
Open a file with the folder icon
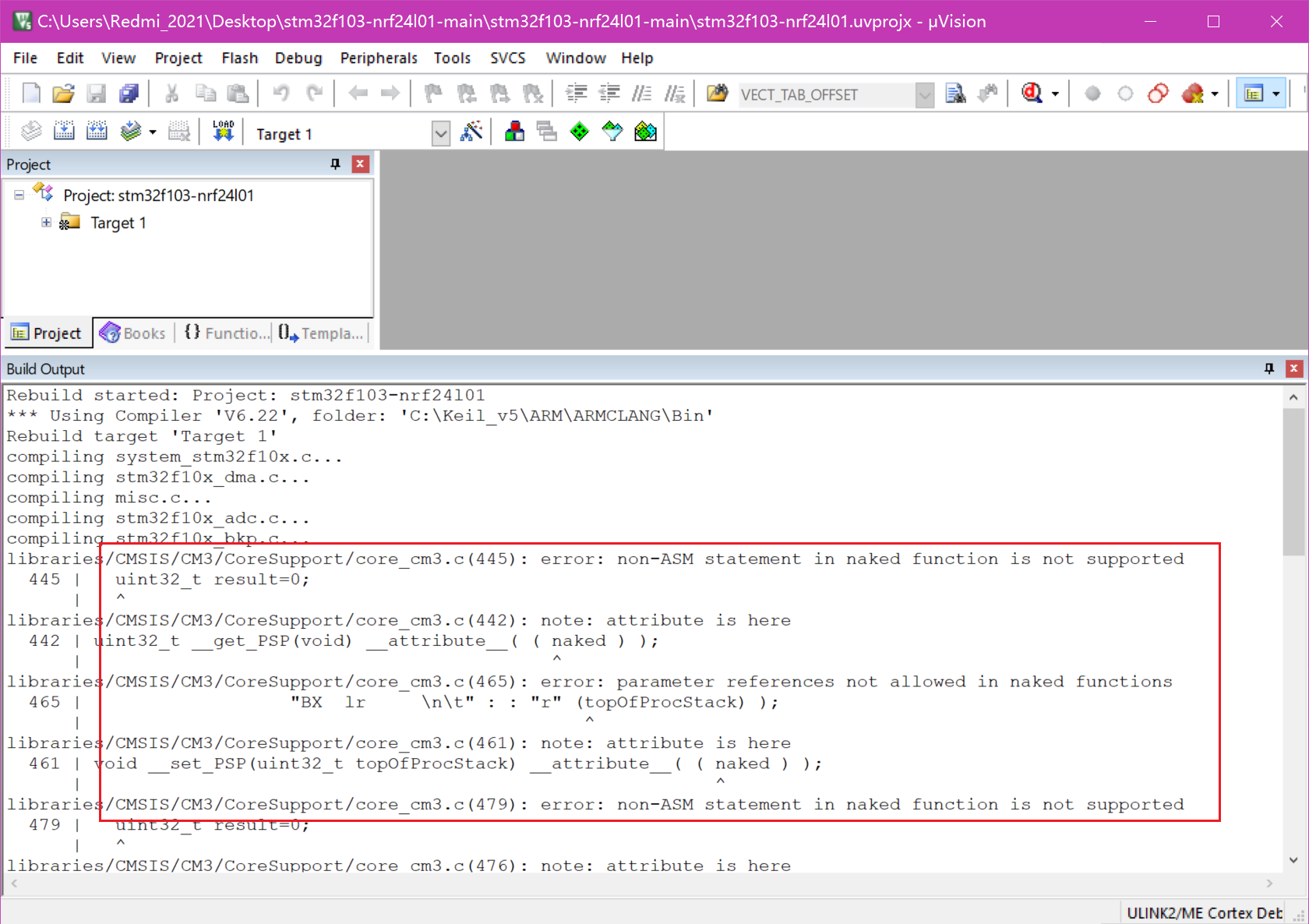[x=63, y=93]
